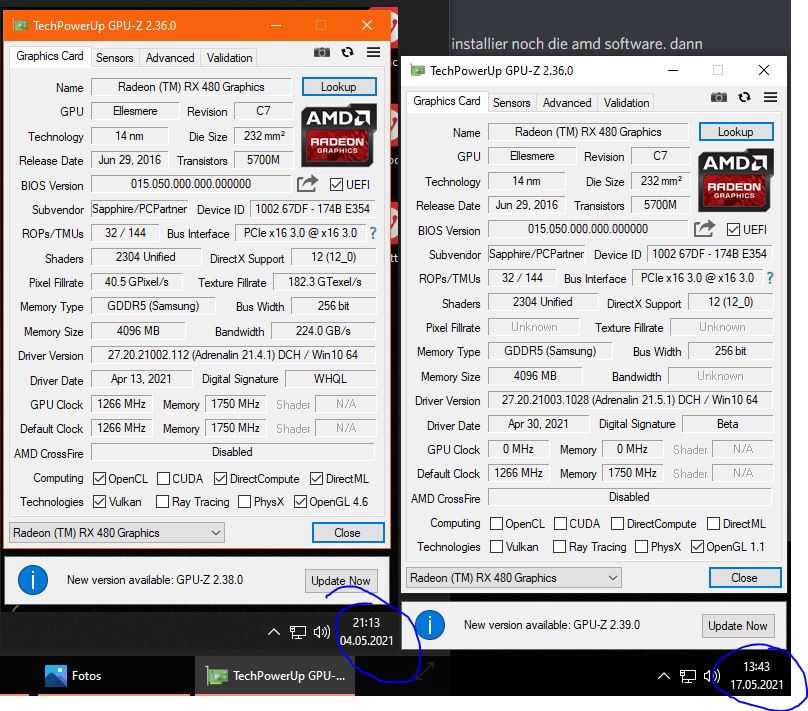Toggle Ray Tracing checkbox in right GPU-Z
This screenshot has height=711, width=808.
[x=559, y=546]
